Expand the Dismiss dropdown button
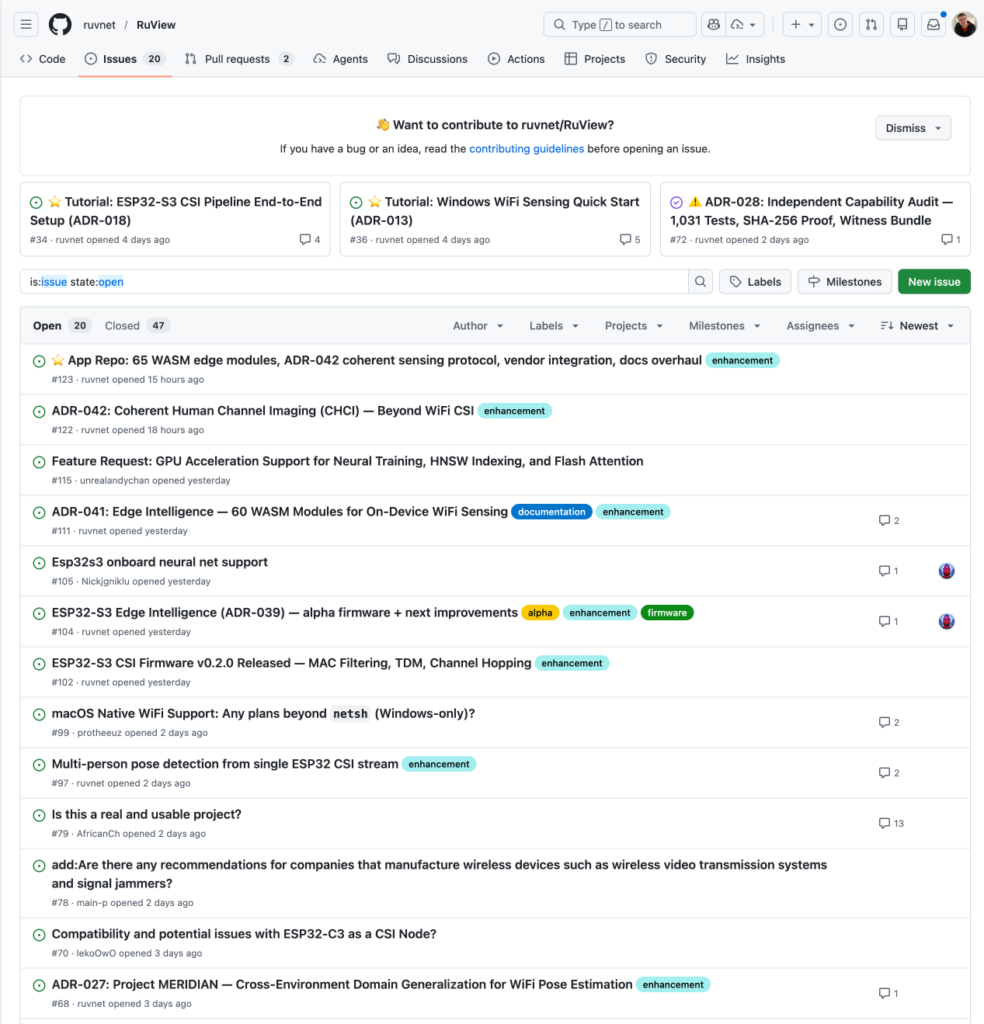The image size is (984, 1024). click(913, 128)
